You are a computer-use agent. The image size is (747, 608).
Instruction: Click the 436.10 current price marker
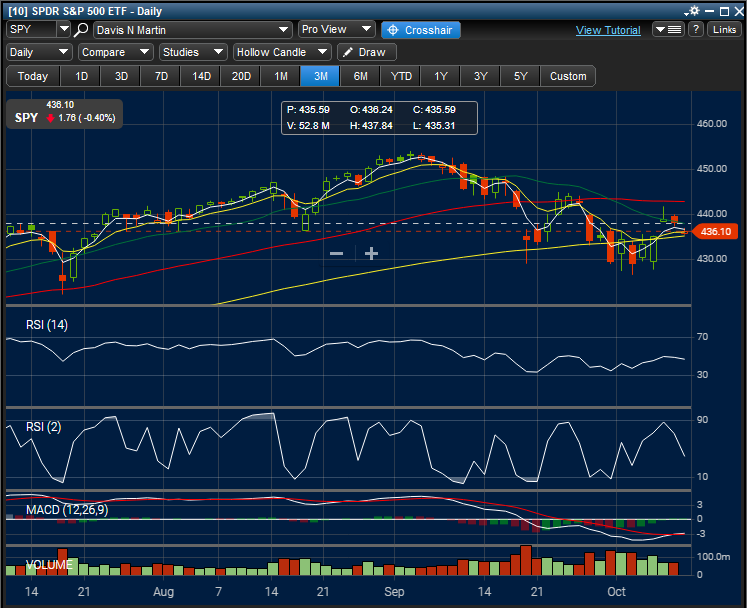(715, 232)
